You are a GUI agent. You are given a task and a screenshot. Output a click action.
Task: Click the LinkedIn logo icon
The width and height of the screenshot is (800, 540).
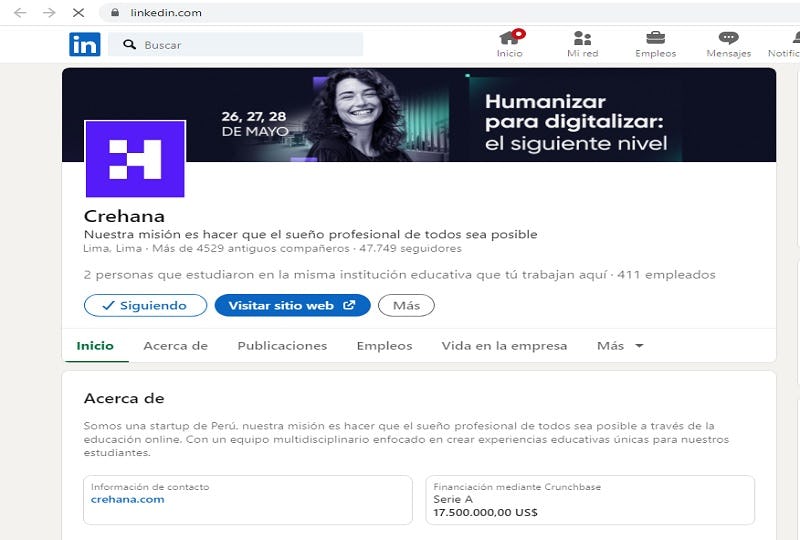[x=84, y=44]
